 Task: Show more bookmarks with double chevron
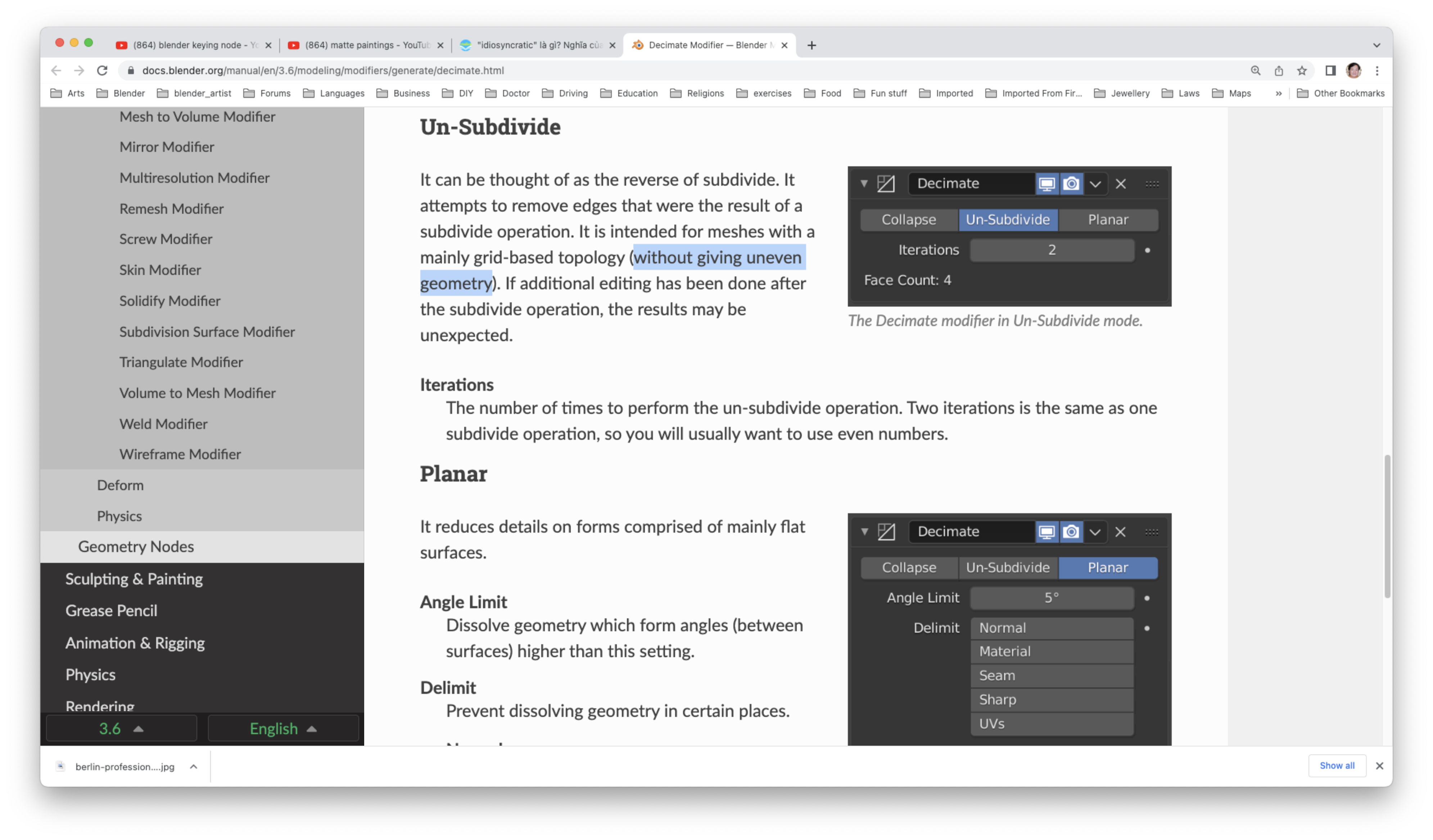pos(1278,93)
